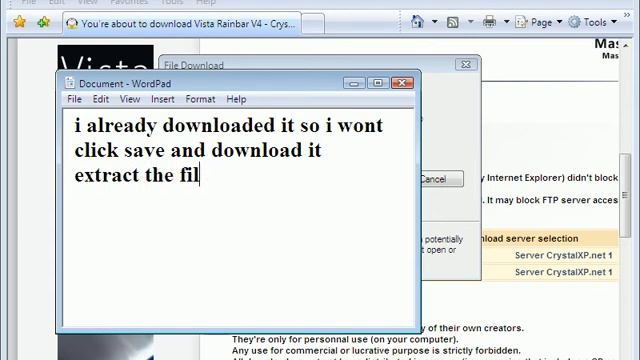Screen dimensions: 640x360
Task: Close the WordPad window
Action: tap(402, 83)
